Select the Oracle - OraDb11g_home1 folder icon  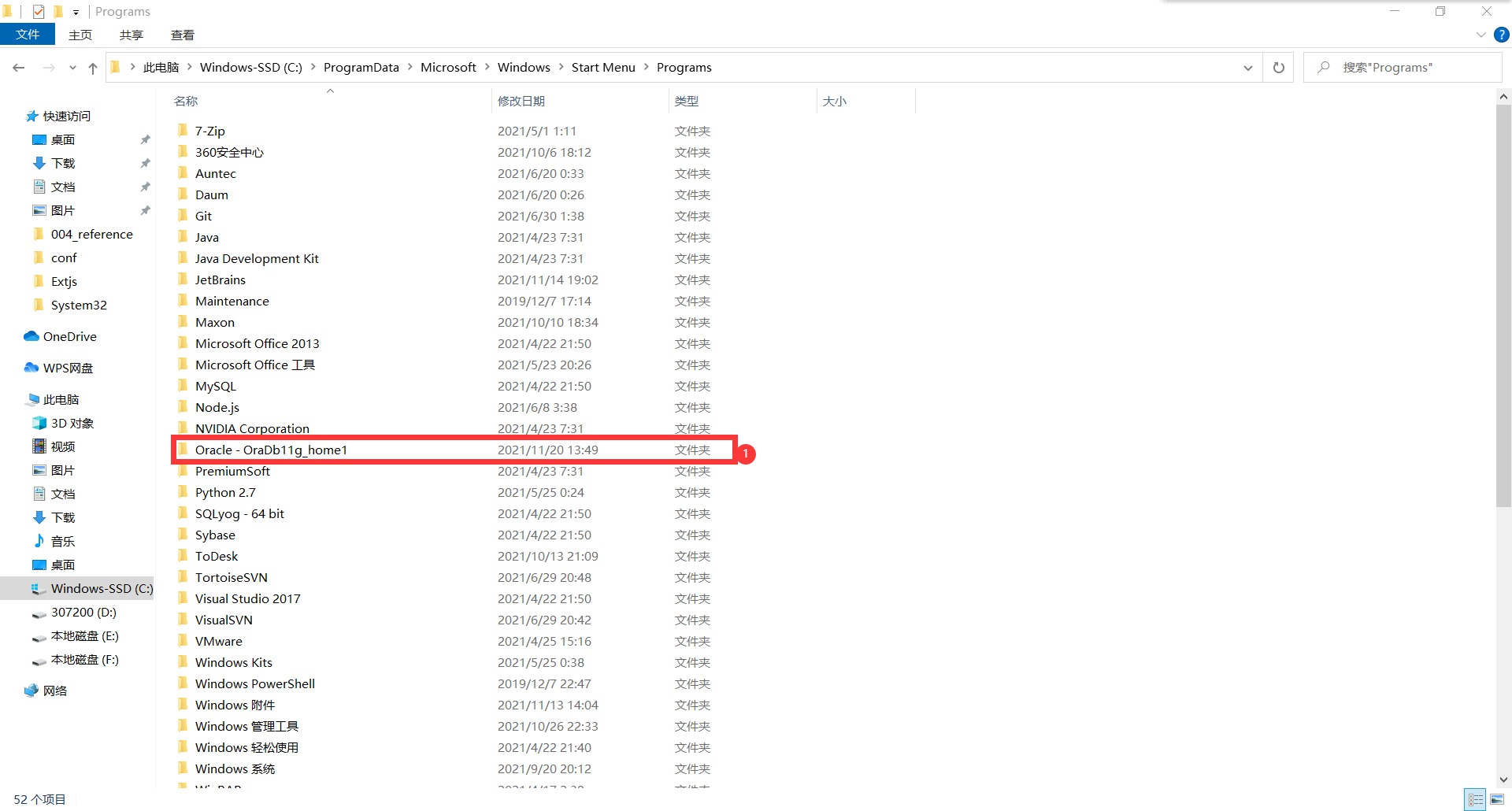point(183,449)
